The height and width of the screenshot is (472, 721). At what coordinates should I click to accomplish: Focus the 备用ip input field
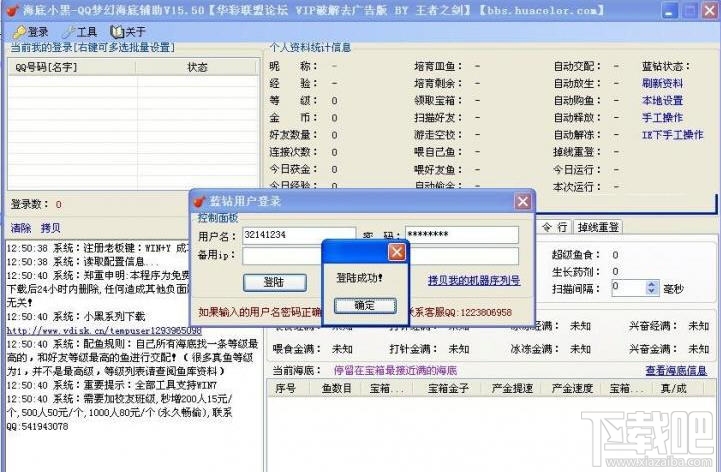click(x=380, y=256)
